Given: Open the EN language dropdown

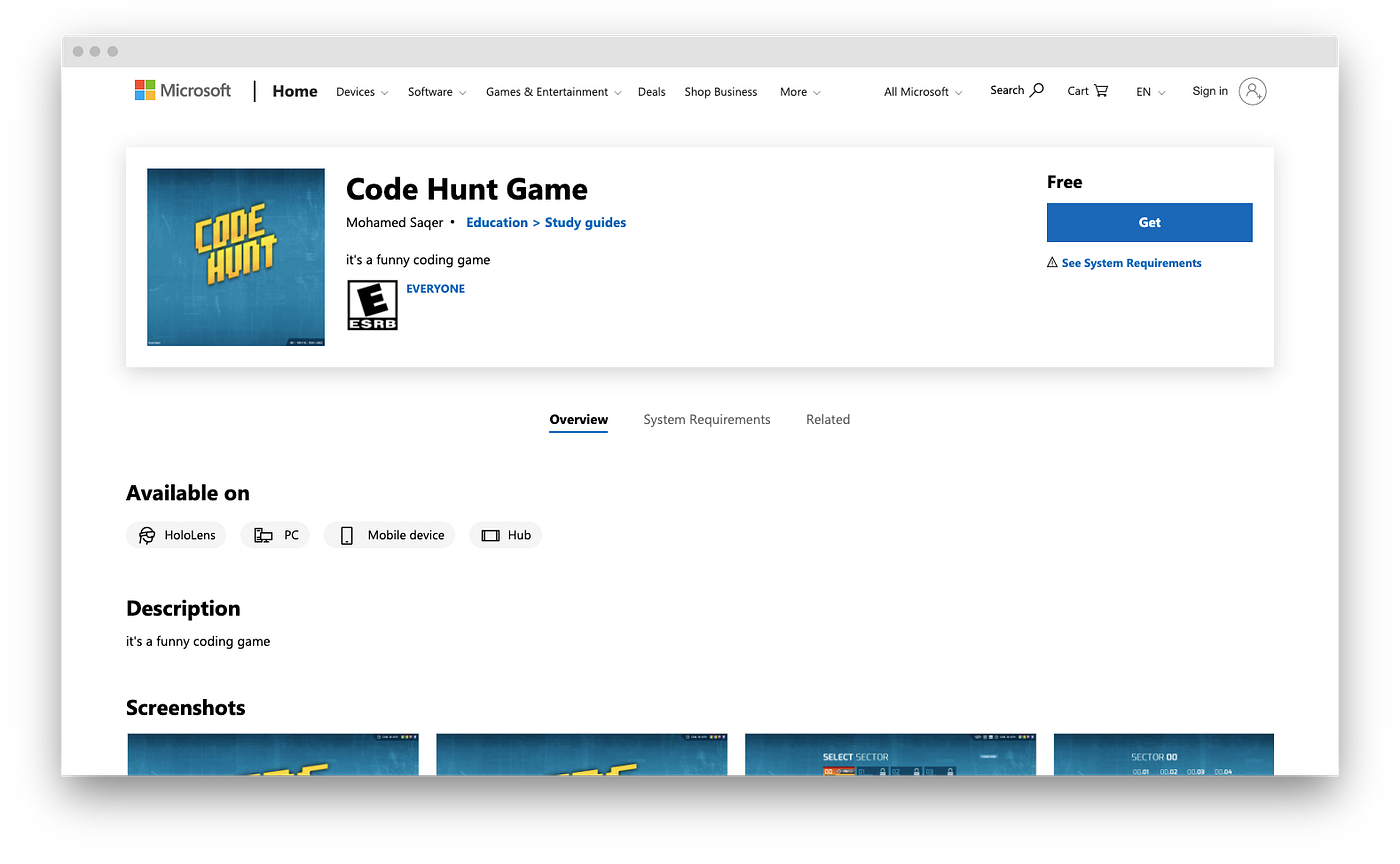Looking at the screenshot, I should (1151, 92).
